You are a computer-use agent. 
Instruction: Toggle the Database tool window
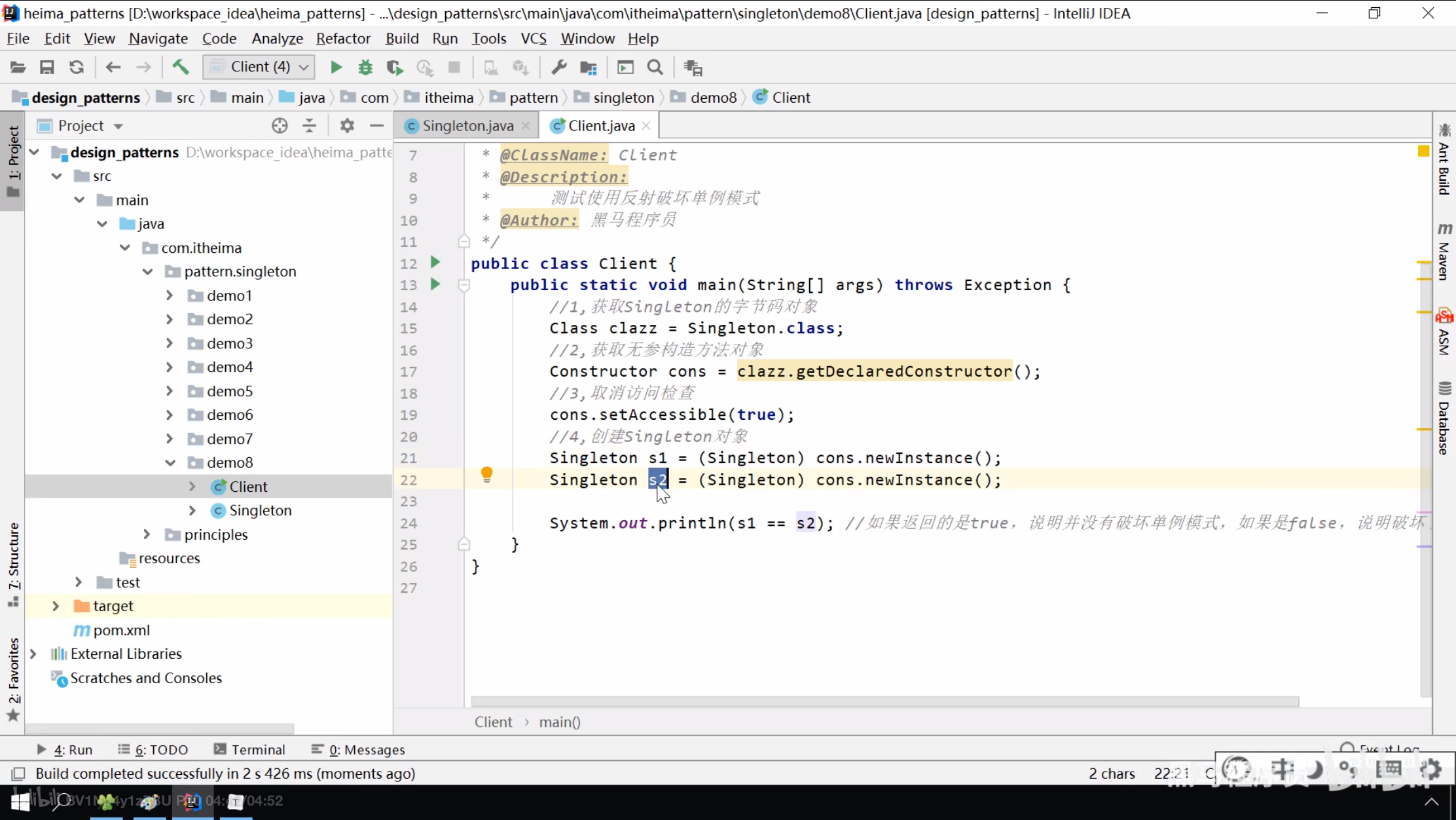[1444, 418]
